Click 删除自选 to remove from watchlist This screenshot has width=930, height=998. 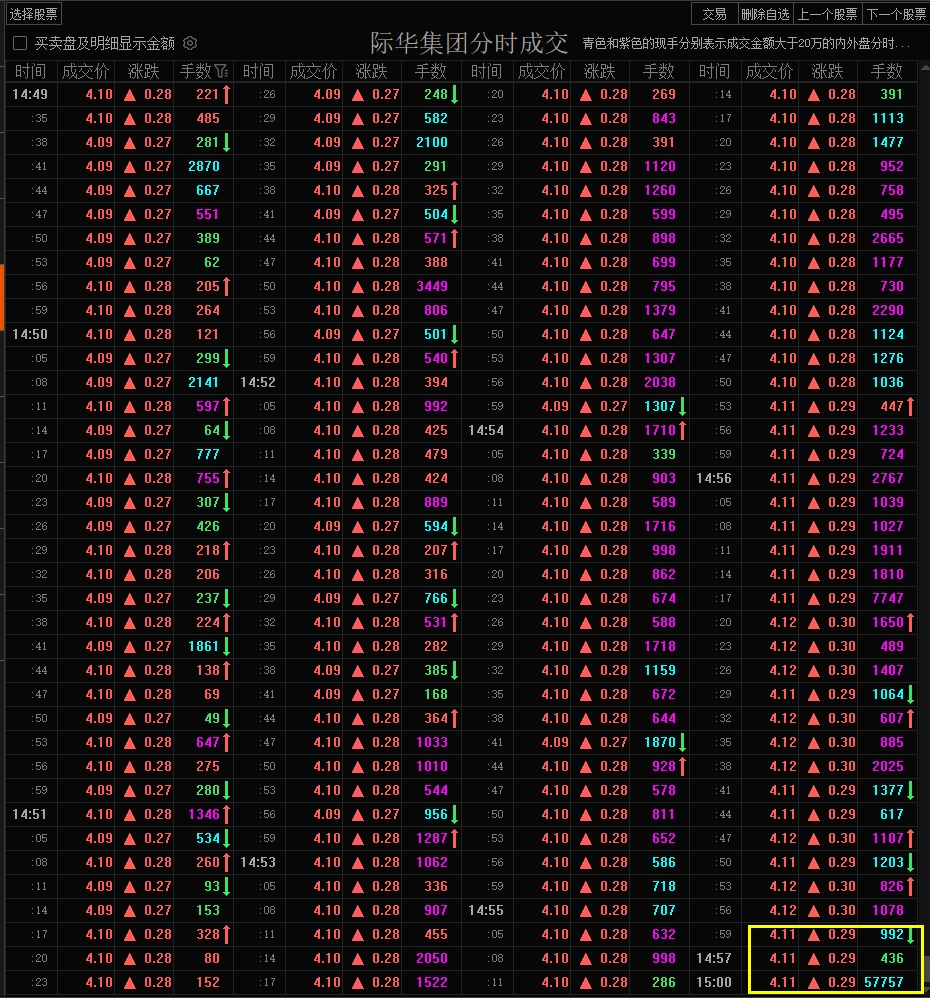coord(765,14)
